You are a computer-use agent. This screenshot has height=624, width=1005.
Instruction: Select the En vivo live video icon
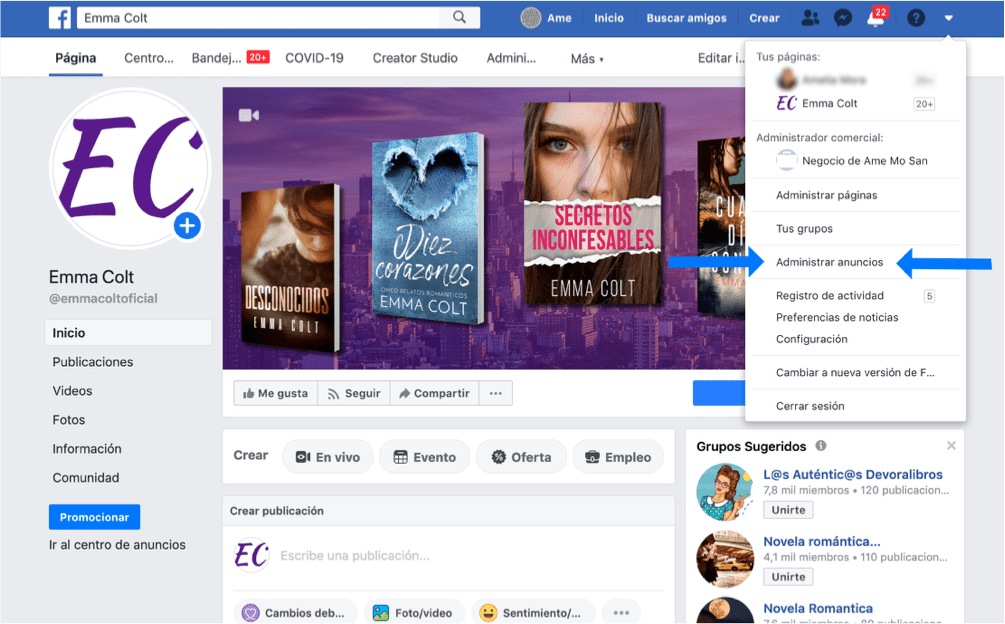pyautogui.click(x=303, y=456)
